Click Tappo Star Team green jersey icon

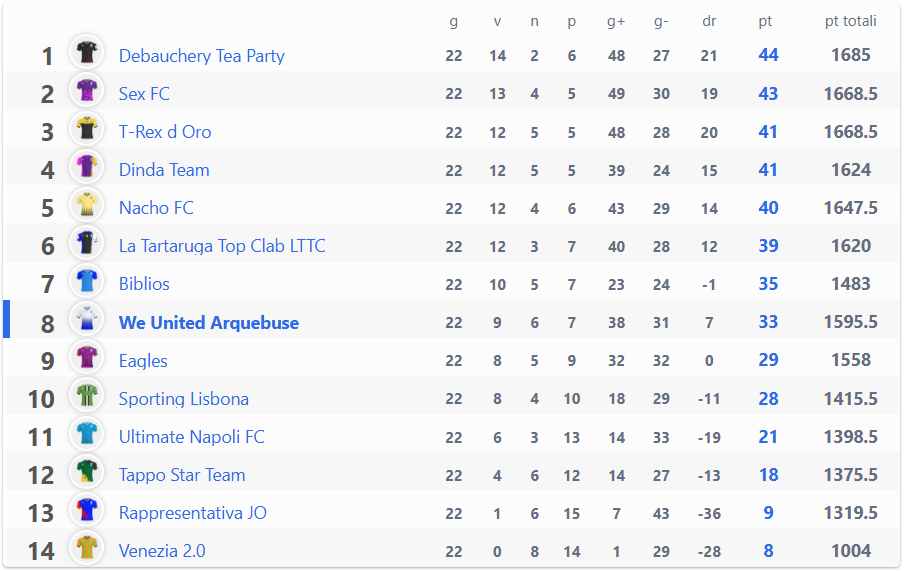(x=86, y=471)
